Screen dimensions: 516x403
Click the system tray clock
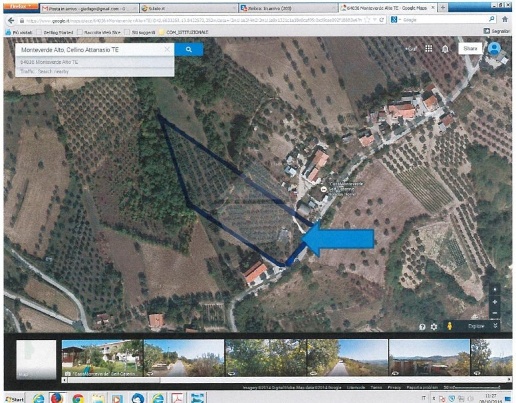click(490, 398)
